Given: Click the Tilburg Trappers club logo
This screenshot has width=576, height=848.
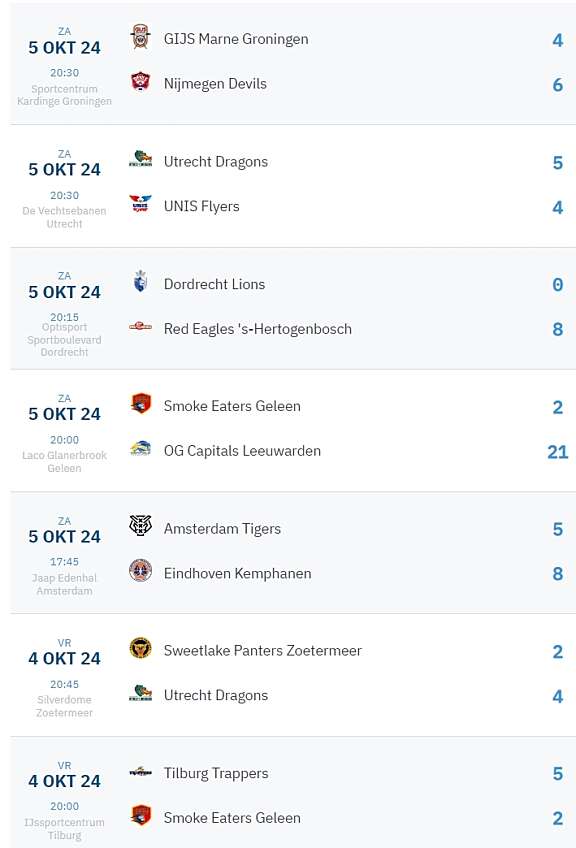Looking at the screenshot, I should (141, 773).
